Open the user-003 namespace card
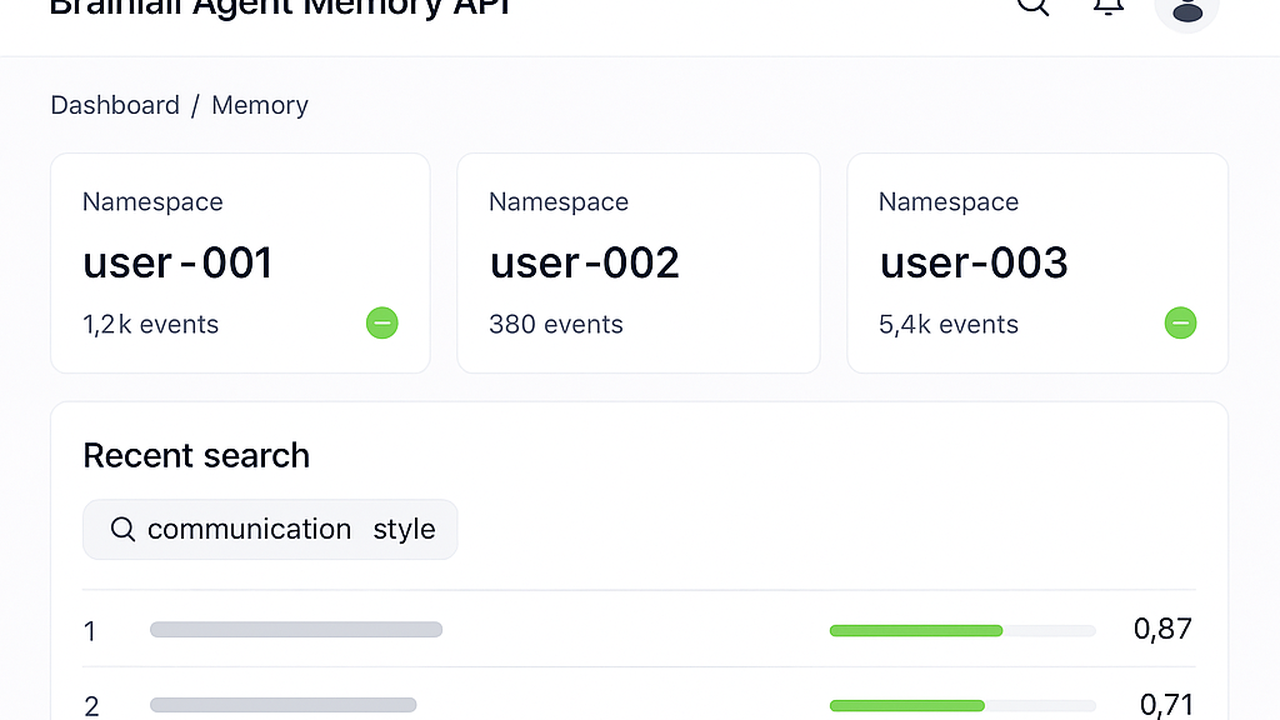 (x=1037, y=263)
